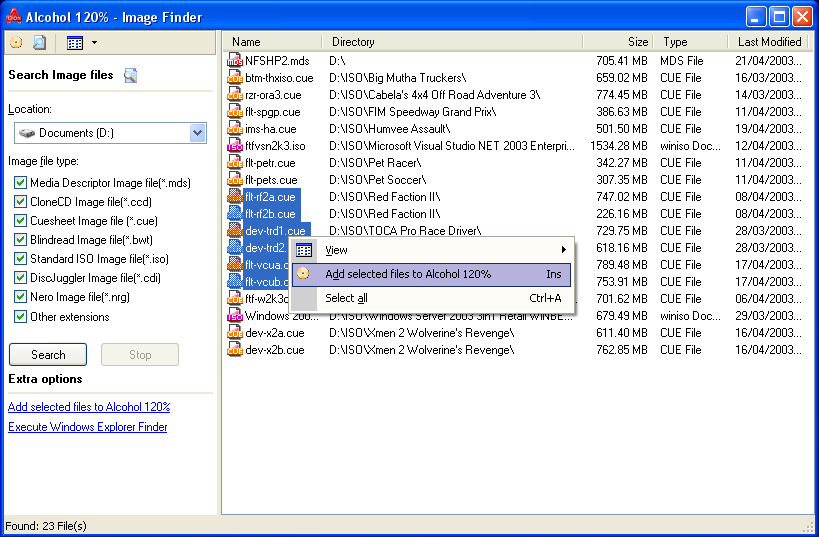The height and width of the screenshot is (537, 819).
Task: Click the icon of selected flt-rf2a.cue
Action: point(235,196)
